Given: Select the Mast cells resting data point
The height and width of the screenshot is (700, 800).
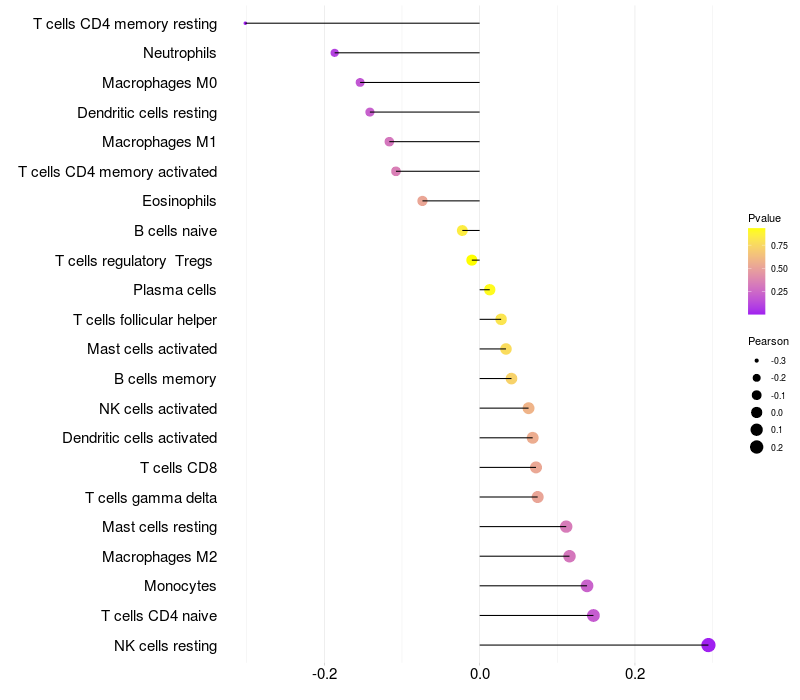Looking at the screenshot, I should [x=566, y=527].
